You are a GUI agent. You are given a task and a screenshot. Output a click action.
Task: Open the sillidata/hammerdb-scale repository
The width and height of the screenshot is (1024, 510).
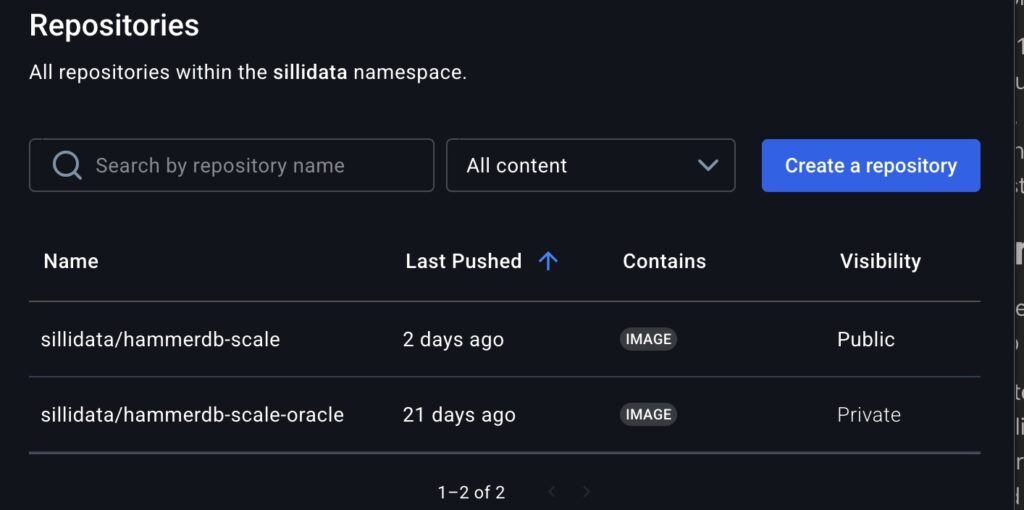(160, 339)
